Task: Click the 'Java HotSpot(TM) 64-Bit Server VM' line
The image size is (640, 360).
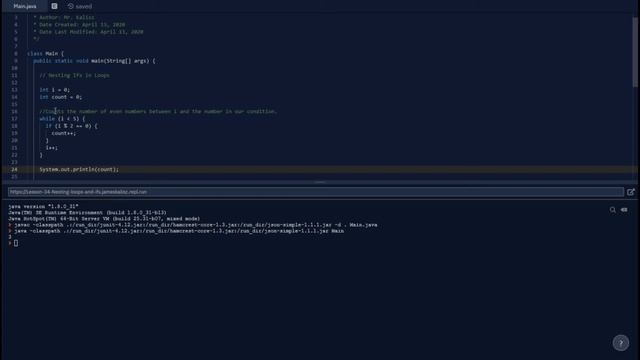Action: coord(104,219)
